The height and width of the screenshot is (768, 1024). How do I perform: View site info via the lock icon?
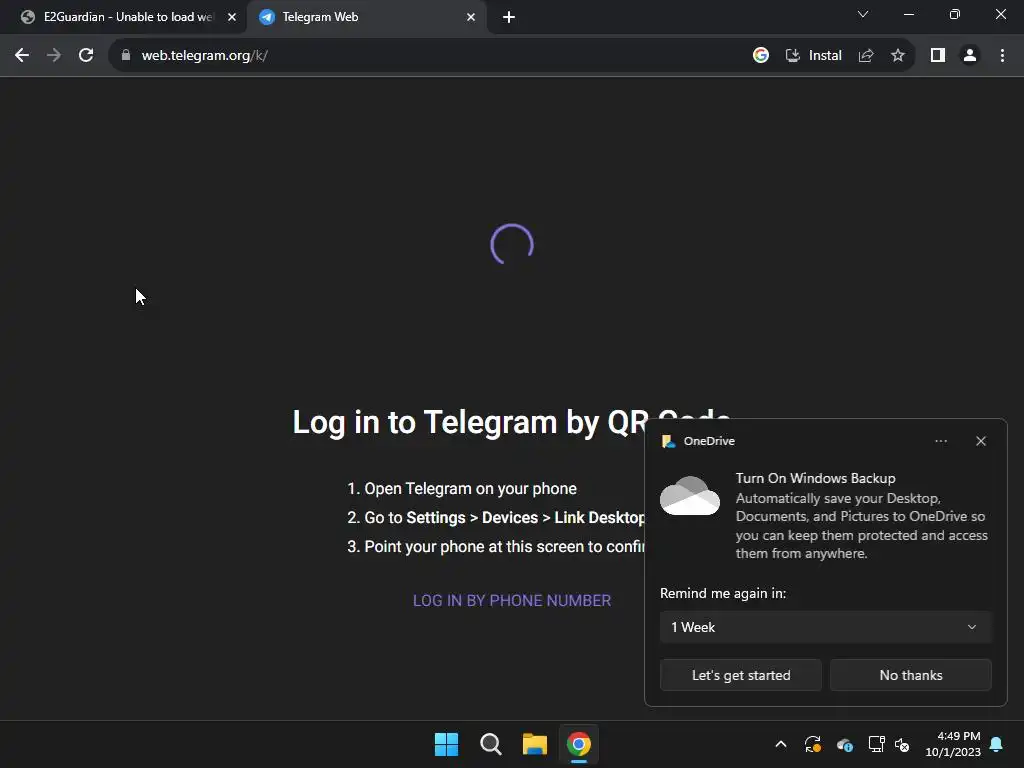[x=126, y=56]
